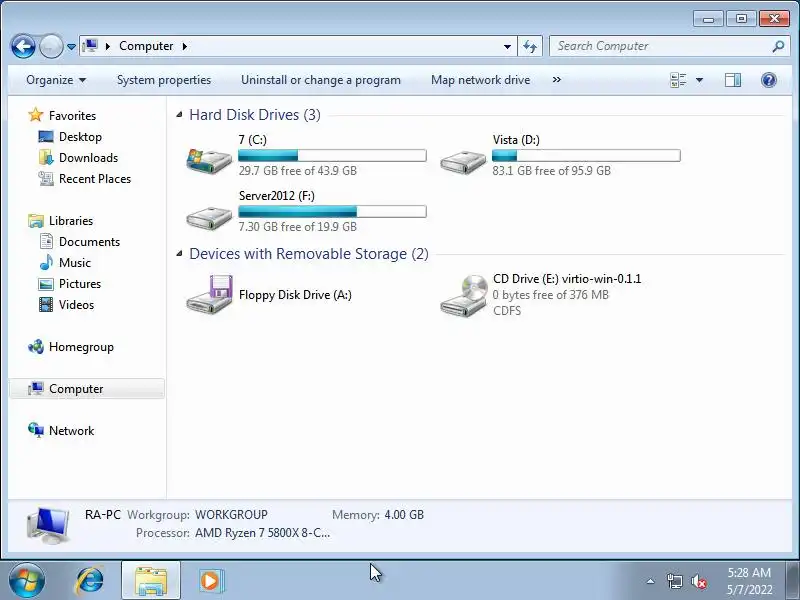The image size is (800, 600).
Task: Select Computer in the navigation pane
Action: coord(87,389)
